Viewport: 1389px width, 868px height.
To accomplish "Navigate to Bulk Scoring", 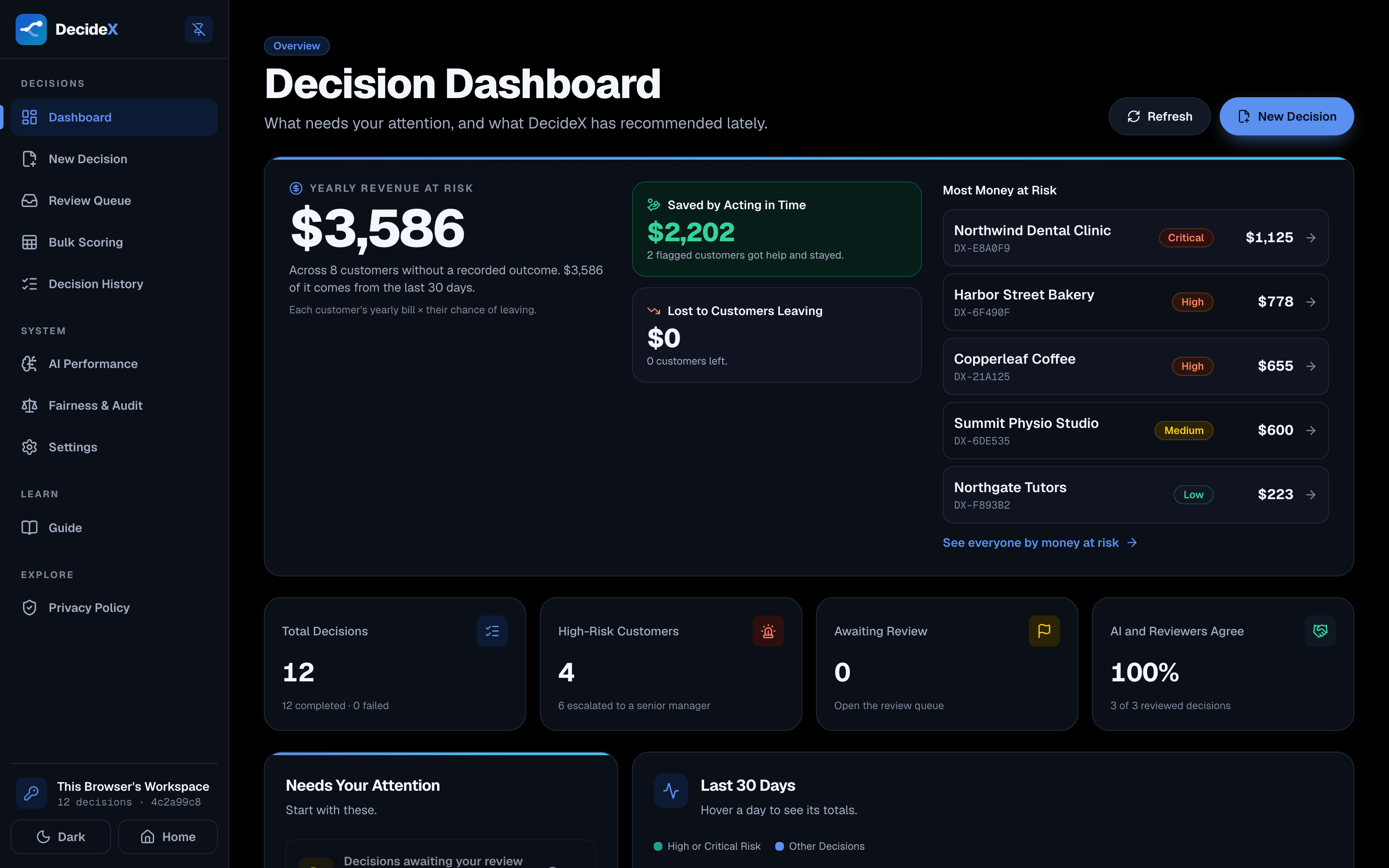I will click(114, 242).
